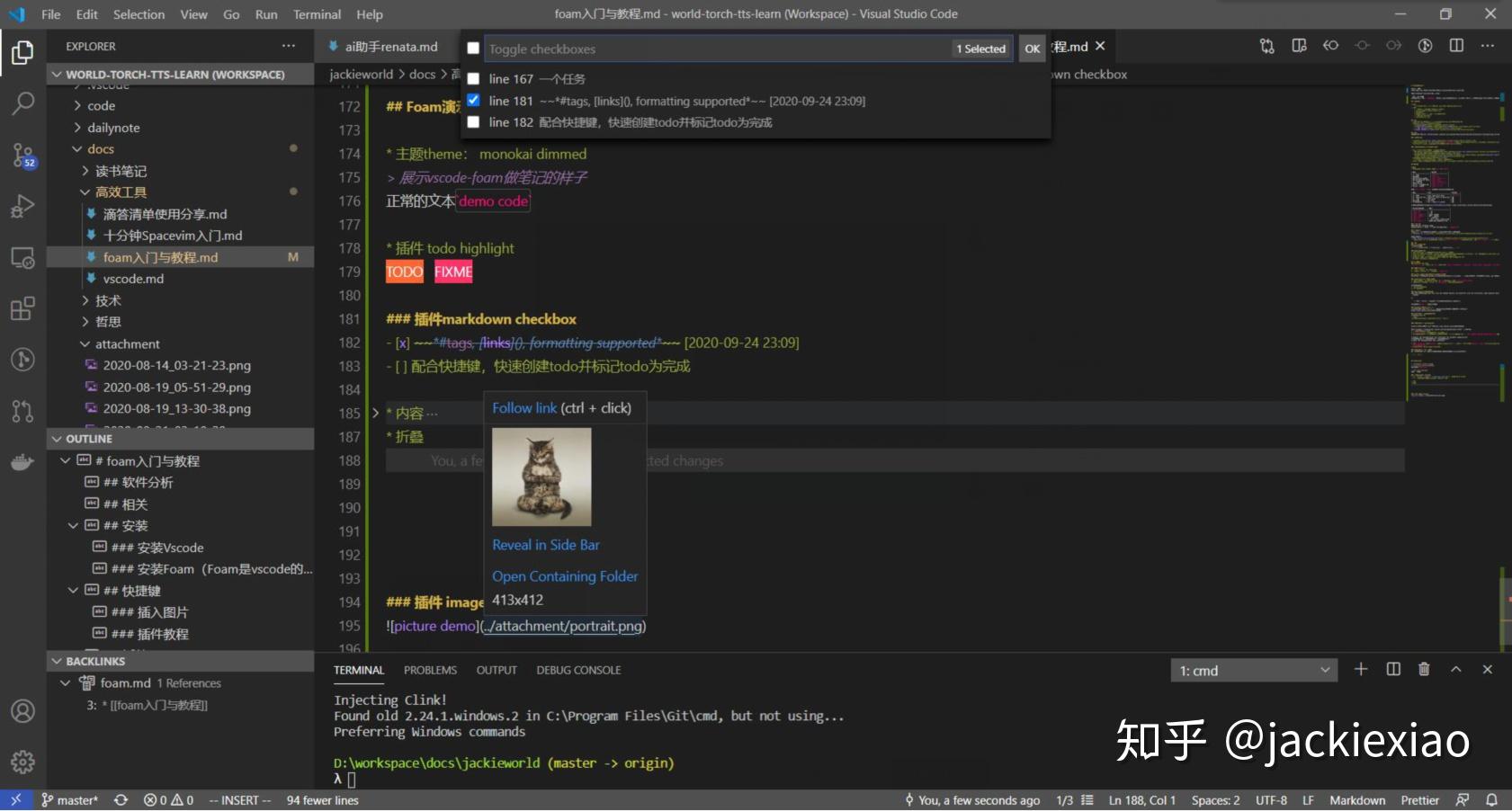
Task: Split the editor using the split icon
Action: pos(1454,46)
